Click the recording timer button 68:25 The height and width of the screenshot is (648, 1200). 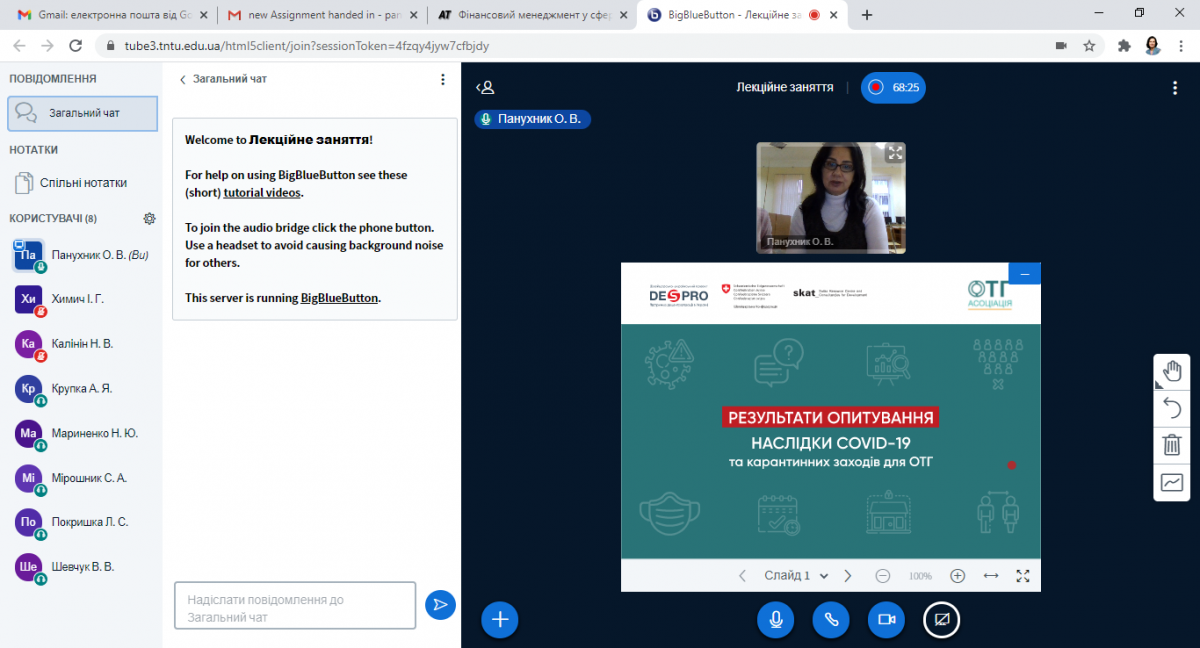point(893,88)
